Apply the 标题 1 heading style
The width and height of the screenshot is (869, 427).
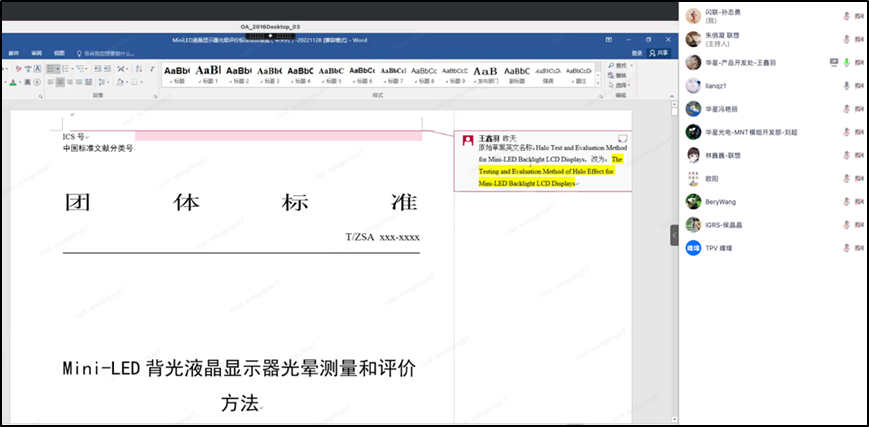[208, 74]
